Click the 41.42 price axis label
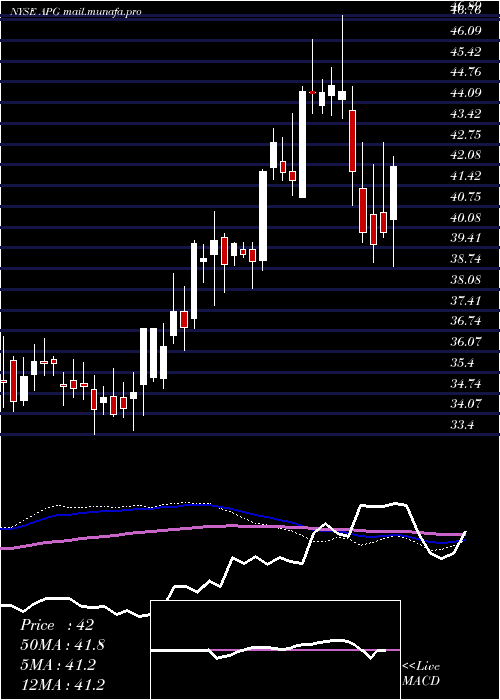500x700 pixels. pyautogui.click(x=466, y=176)
